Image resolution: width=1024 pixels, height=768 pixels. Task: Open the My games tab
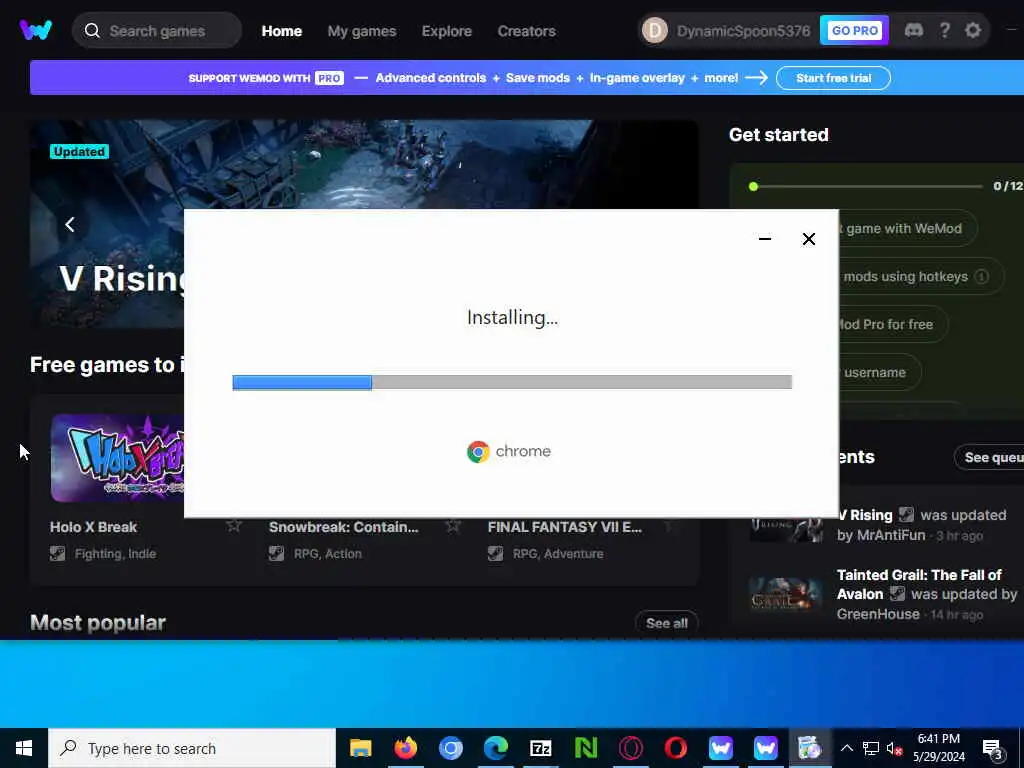[362, 31]
